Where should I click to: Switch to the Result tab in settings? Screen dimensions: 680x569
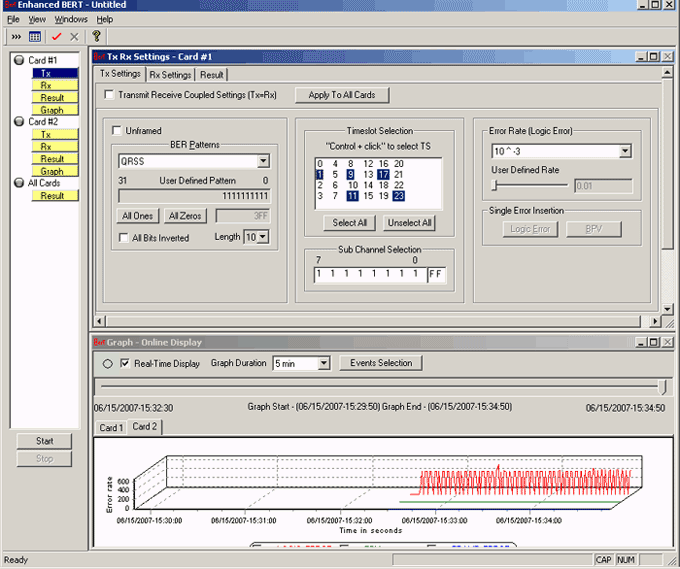click(x=212, y=75)
